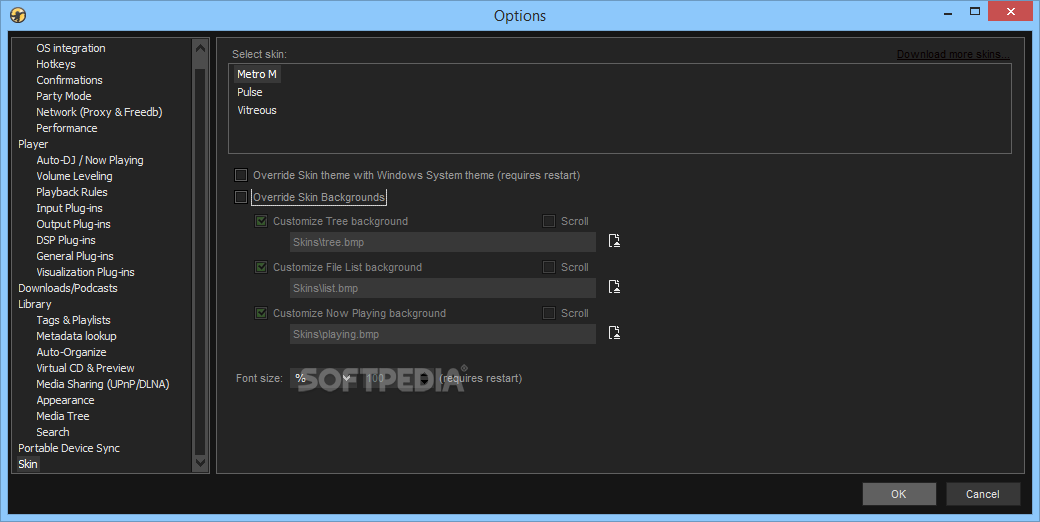Image resolution: width=1040 pixels, height=522 pixels.
Task: Select Downloads/Podcasts category
Action: 68,288
